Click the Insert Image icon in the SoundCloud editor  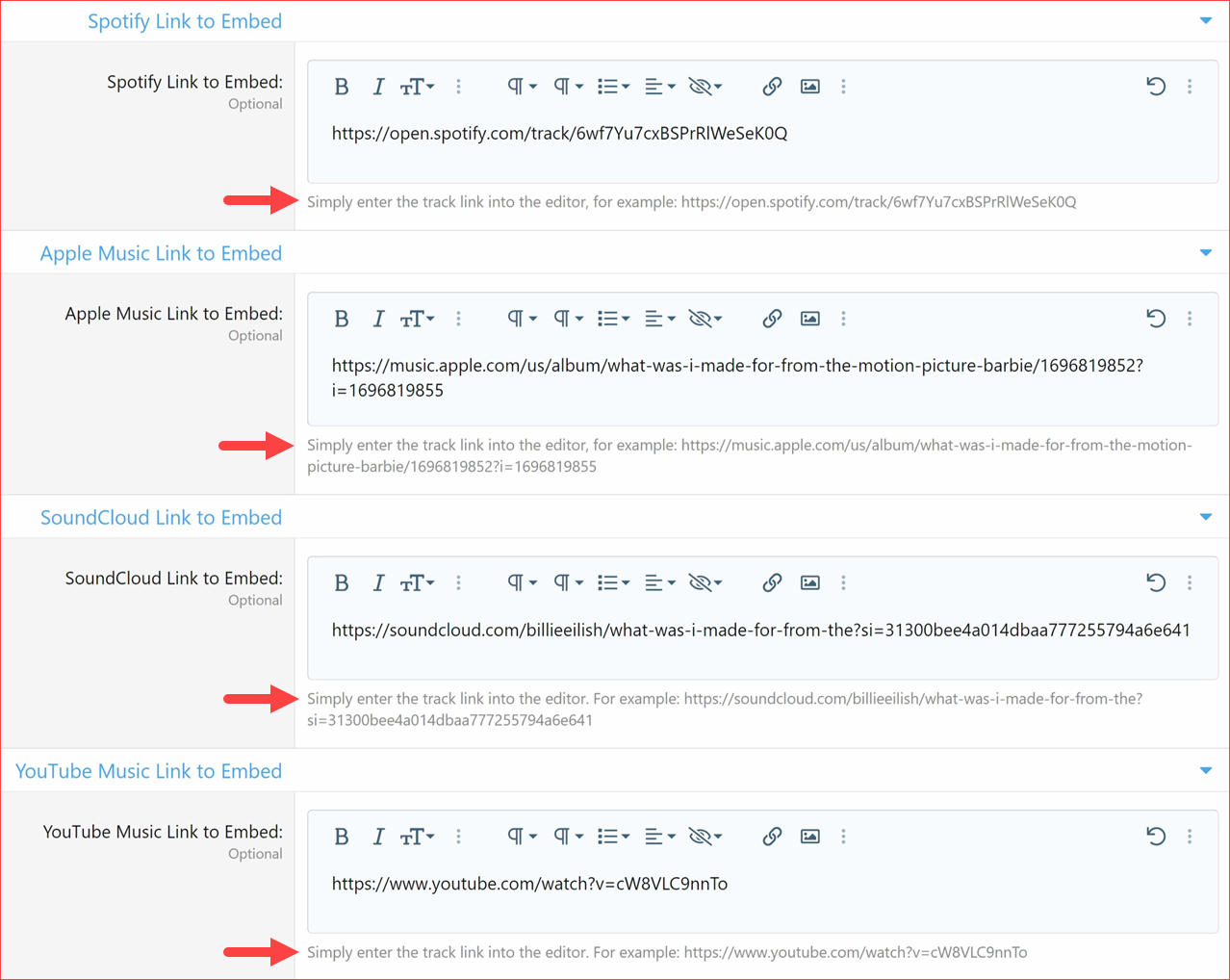click(809, 582)
